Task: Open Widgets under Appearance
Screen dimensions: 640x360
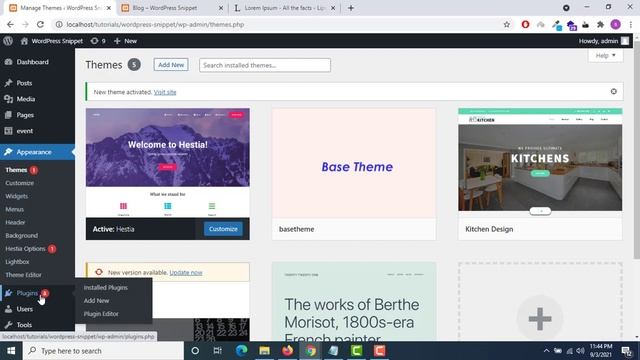Action: click(x=17, y=196)
